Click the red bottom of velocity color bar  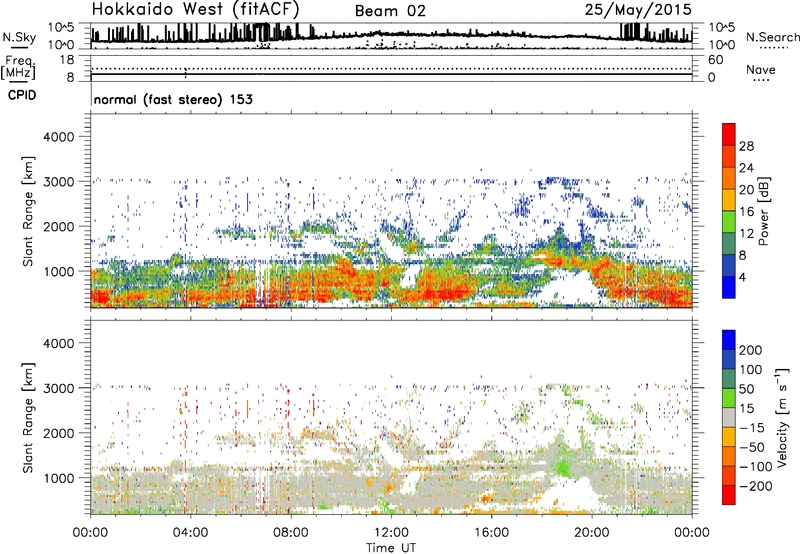729,495
